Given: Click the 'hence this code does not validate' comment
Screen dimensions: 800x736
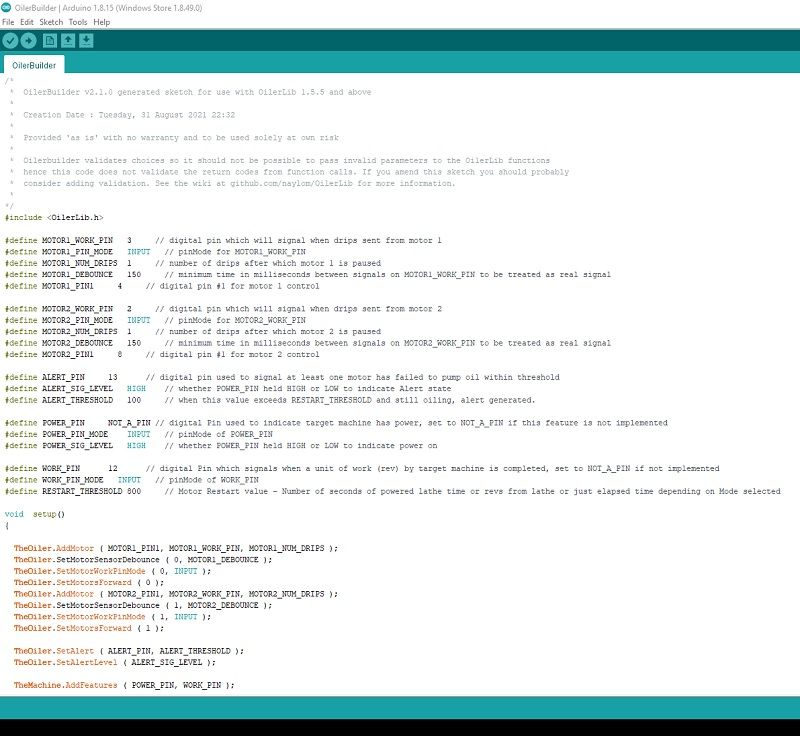Looking at the screenshot, I should click(x=296, y=172).
